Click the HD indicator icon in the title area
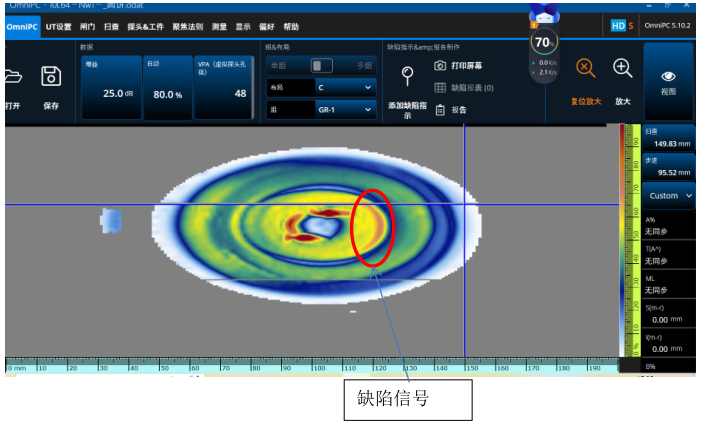 pyautogui.click(x=618, y=26)
